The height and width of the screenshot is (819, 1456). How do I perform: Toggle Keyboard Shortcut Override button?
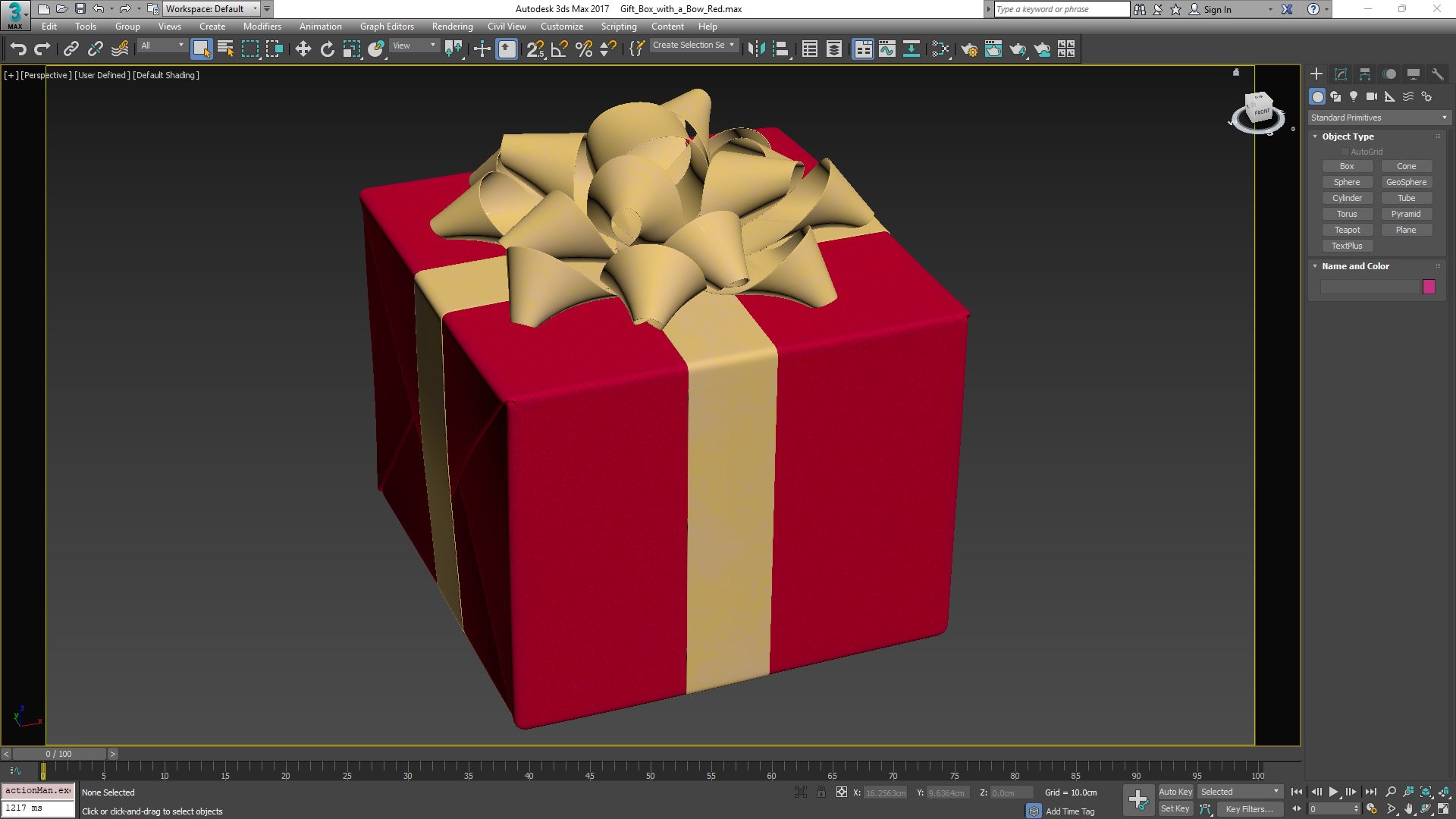pos(507,49)
